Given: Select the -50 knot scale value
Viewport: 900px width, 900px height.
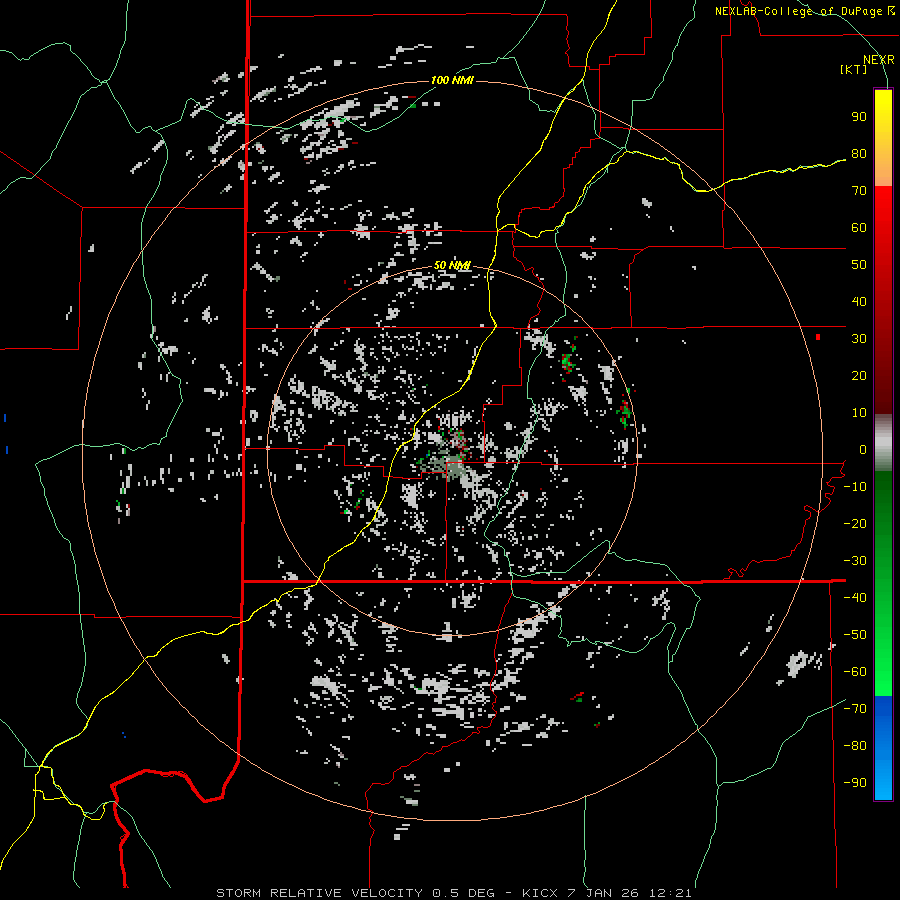Looking at the screenshot, I should pyautogui.click(x=855, y=635).
